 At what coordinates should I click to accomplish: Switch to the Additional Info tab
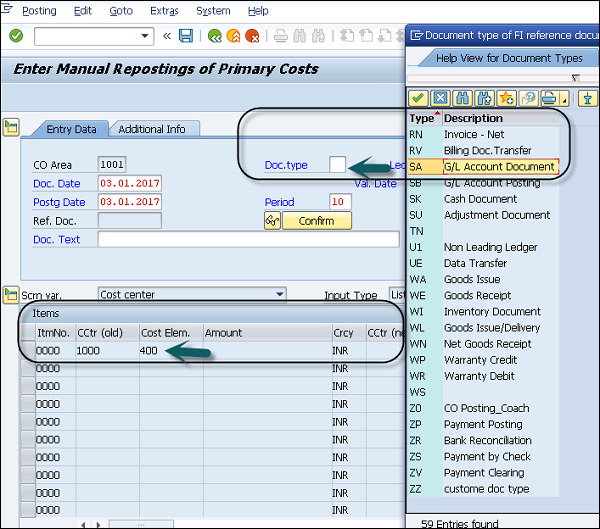(152, 129)
